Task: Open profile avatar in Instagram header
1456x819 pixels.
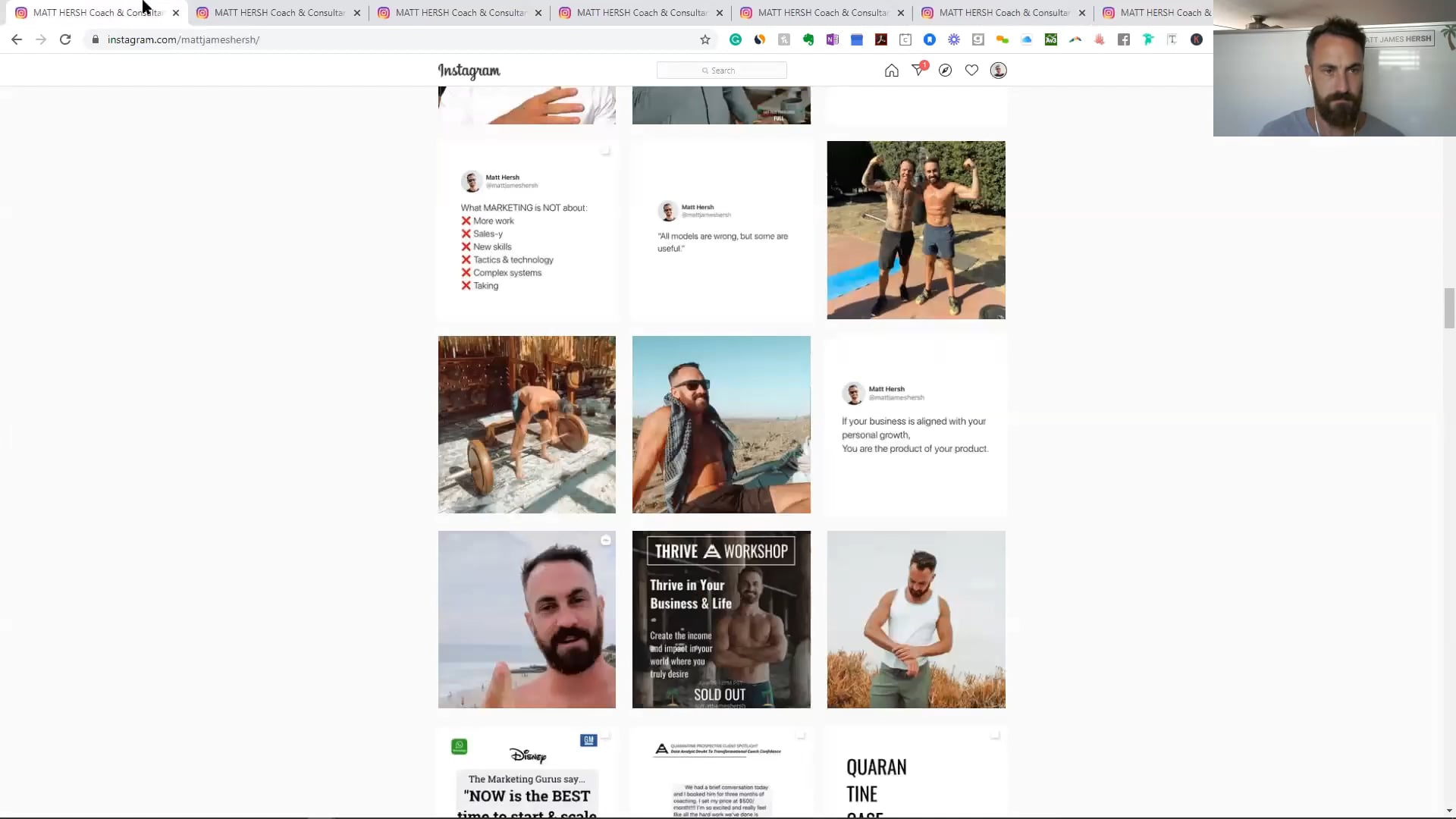Action: point(999,71)
